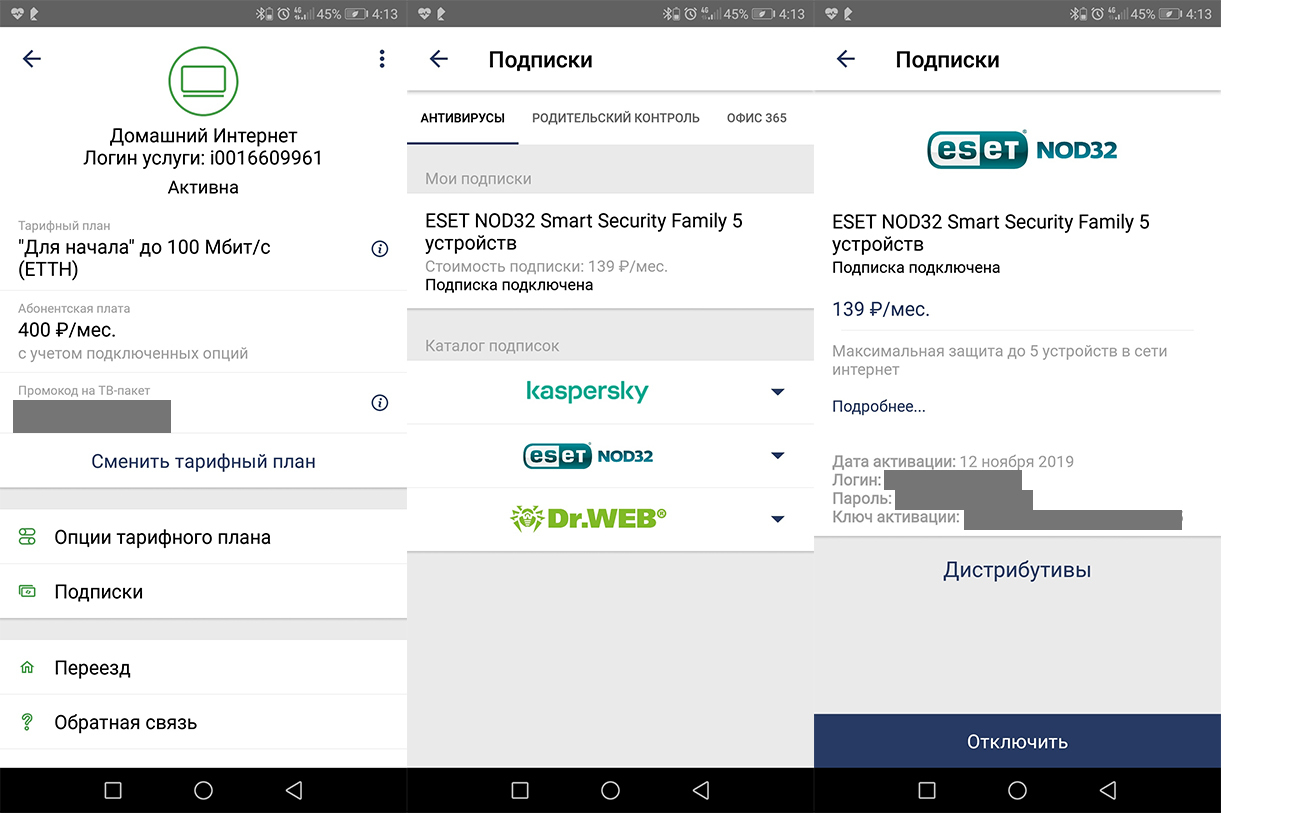Tap the large ESET NOD32 logo header
The height and width of the screenshot is (813, 1301).
[x=1022, y=149]
